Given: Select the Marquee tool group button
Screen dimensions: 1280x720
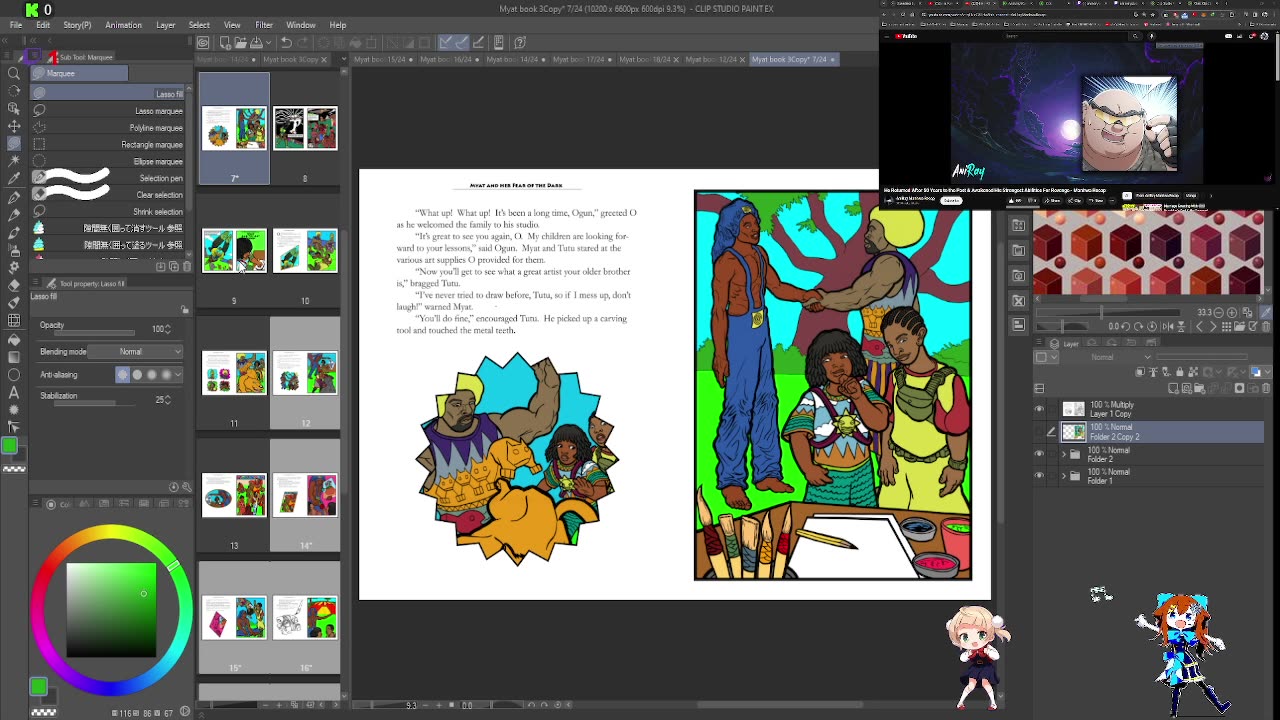Looking at the screenshot, I should (x=78, y=73).
